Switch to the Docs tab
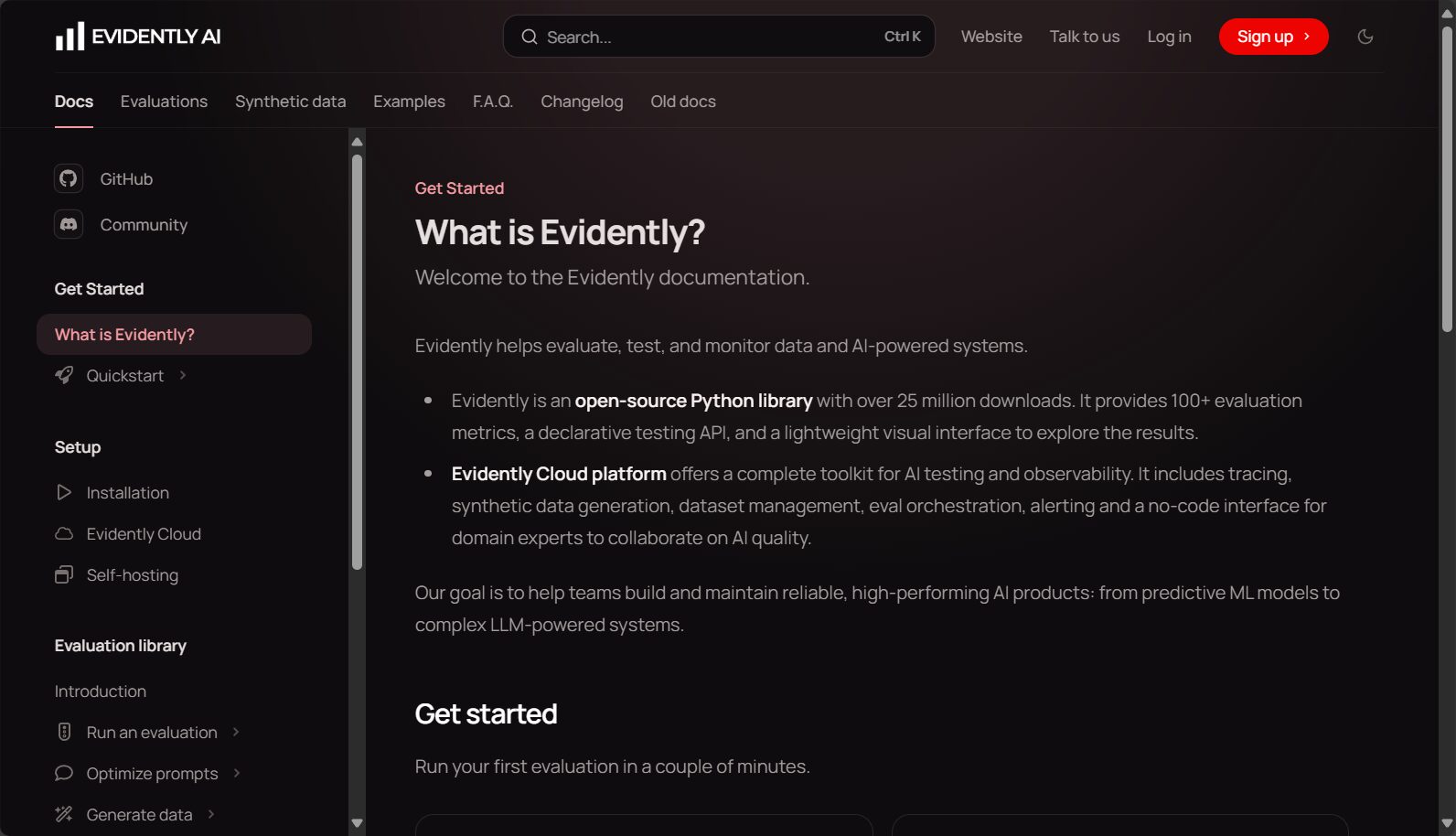 pos(74,102)
